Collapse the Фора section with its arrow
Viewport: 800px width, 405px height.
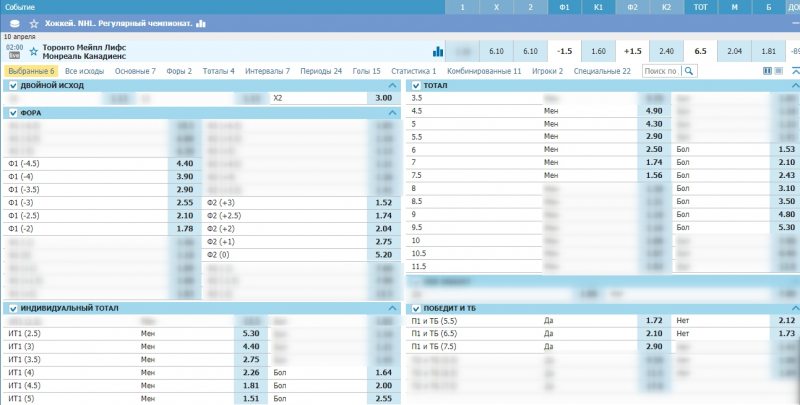point(392,113)
